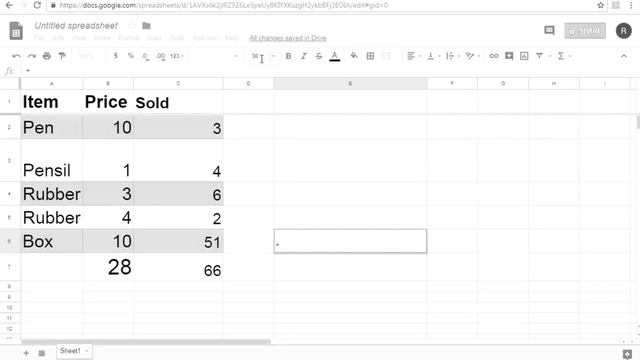Open text wrapping dropdown

[453, 56]
